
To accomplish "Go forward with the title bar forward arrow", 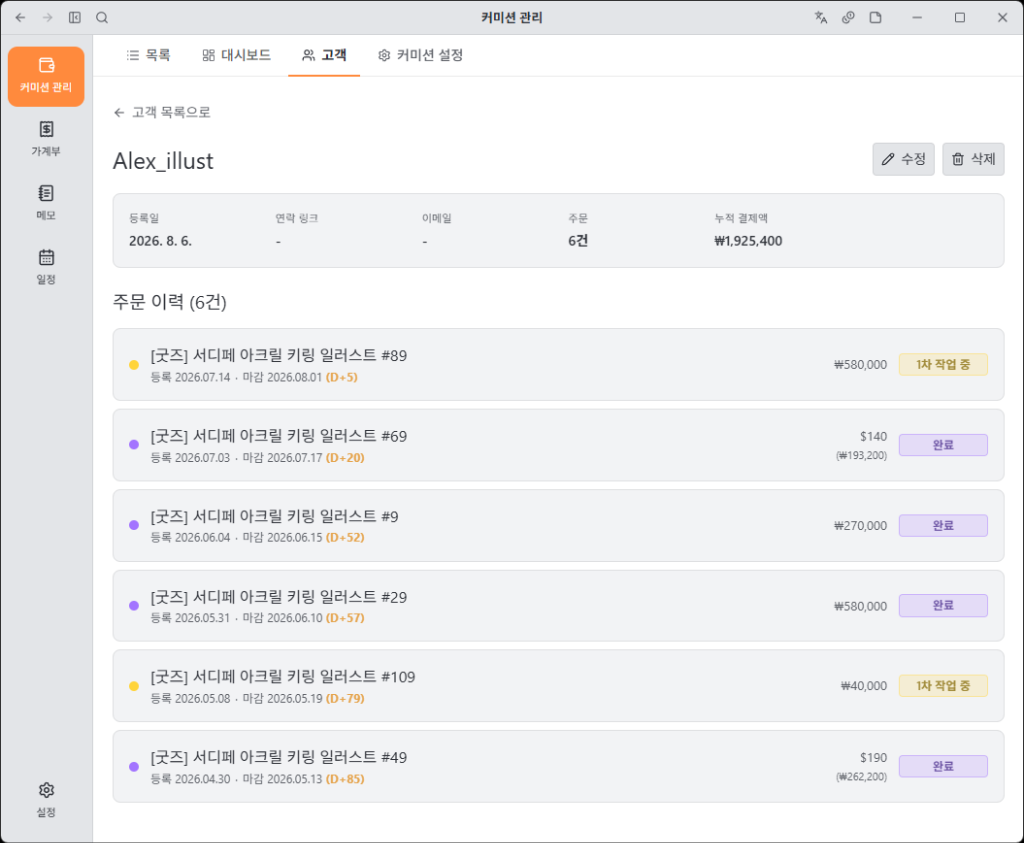I will (x=48, y=18).
